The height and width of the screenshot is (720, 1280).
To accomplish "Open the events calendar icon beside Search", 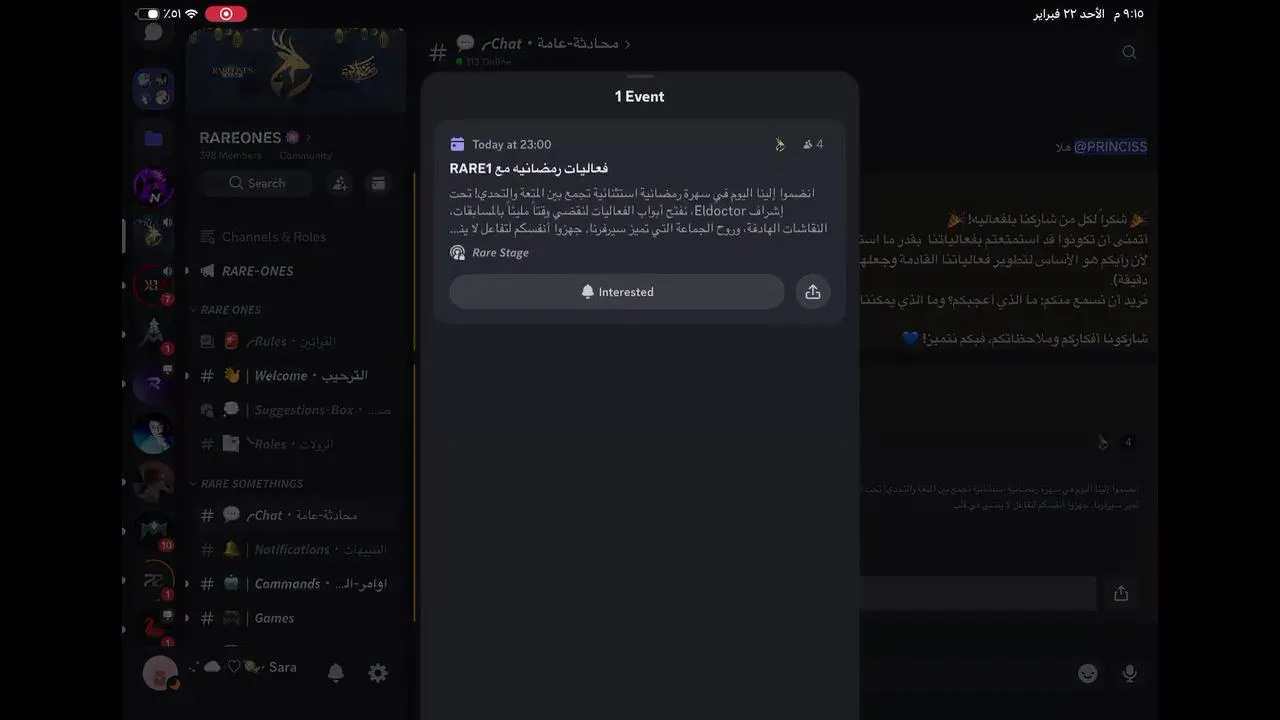I will point(378,183).
